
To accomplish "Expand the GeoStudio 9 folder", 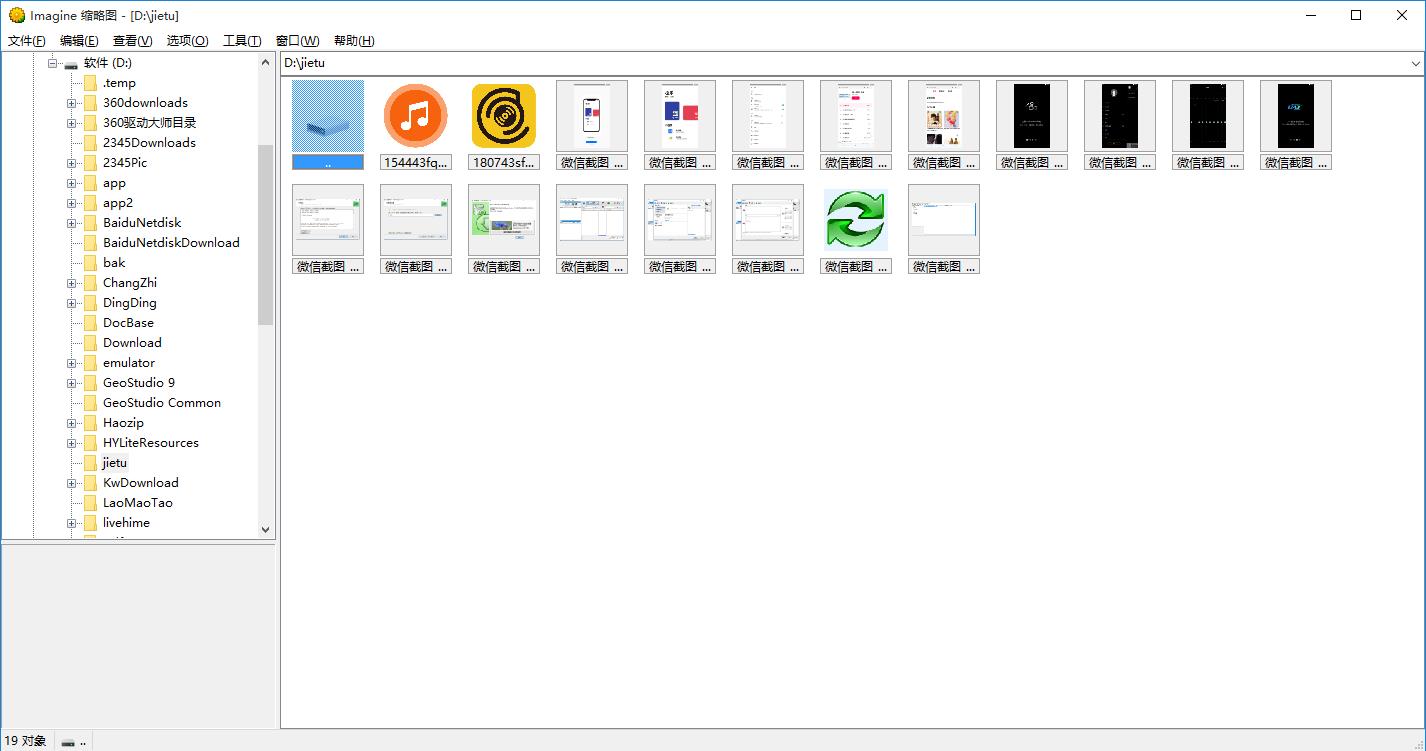I will pos(72,383).
